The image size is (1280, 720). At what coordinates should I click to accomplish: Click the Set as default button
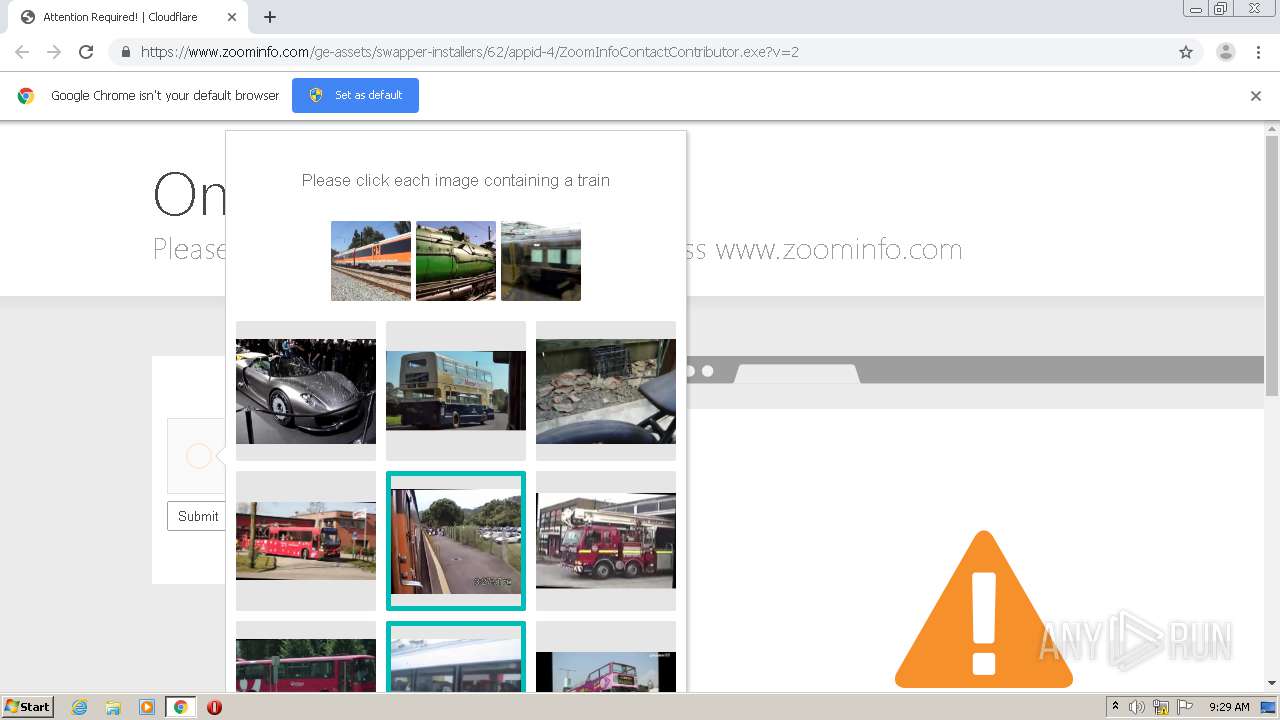pos(355,95)
